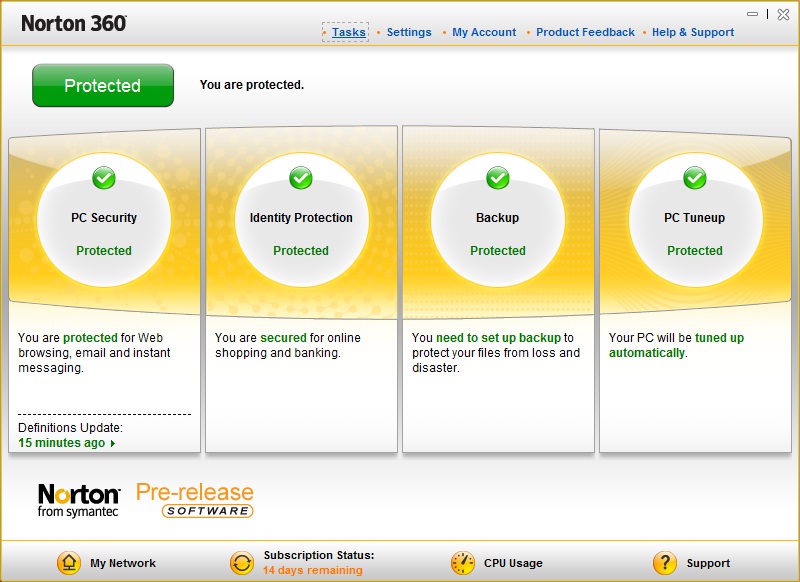
Task: Click the Norton from symantec logo
Action: 79,500
